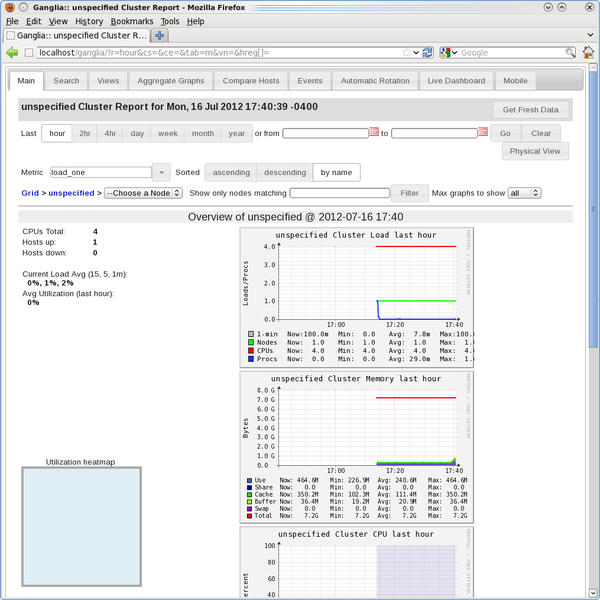Click the localhost URL address bar

(219, 52)
